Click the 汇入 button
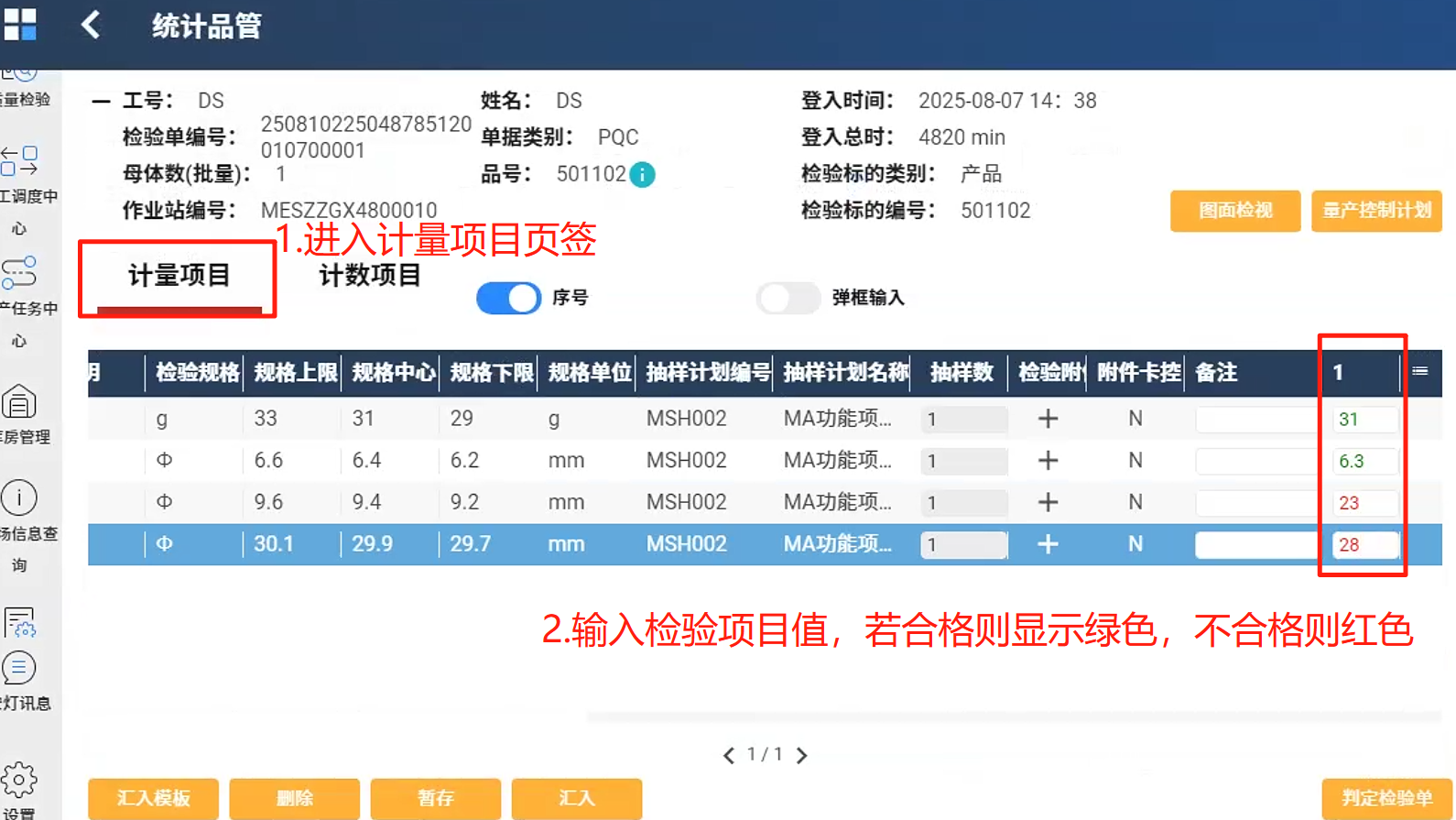1456x820 pixels. (577, 798)
